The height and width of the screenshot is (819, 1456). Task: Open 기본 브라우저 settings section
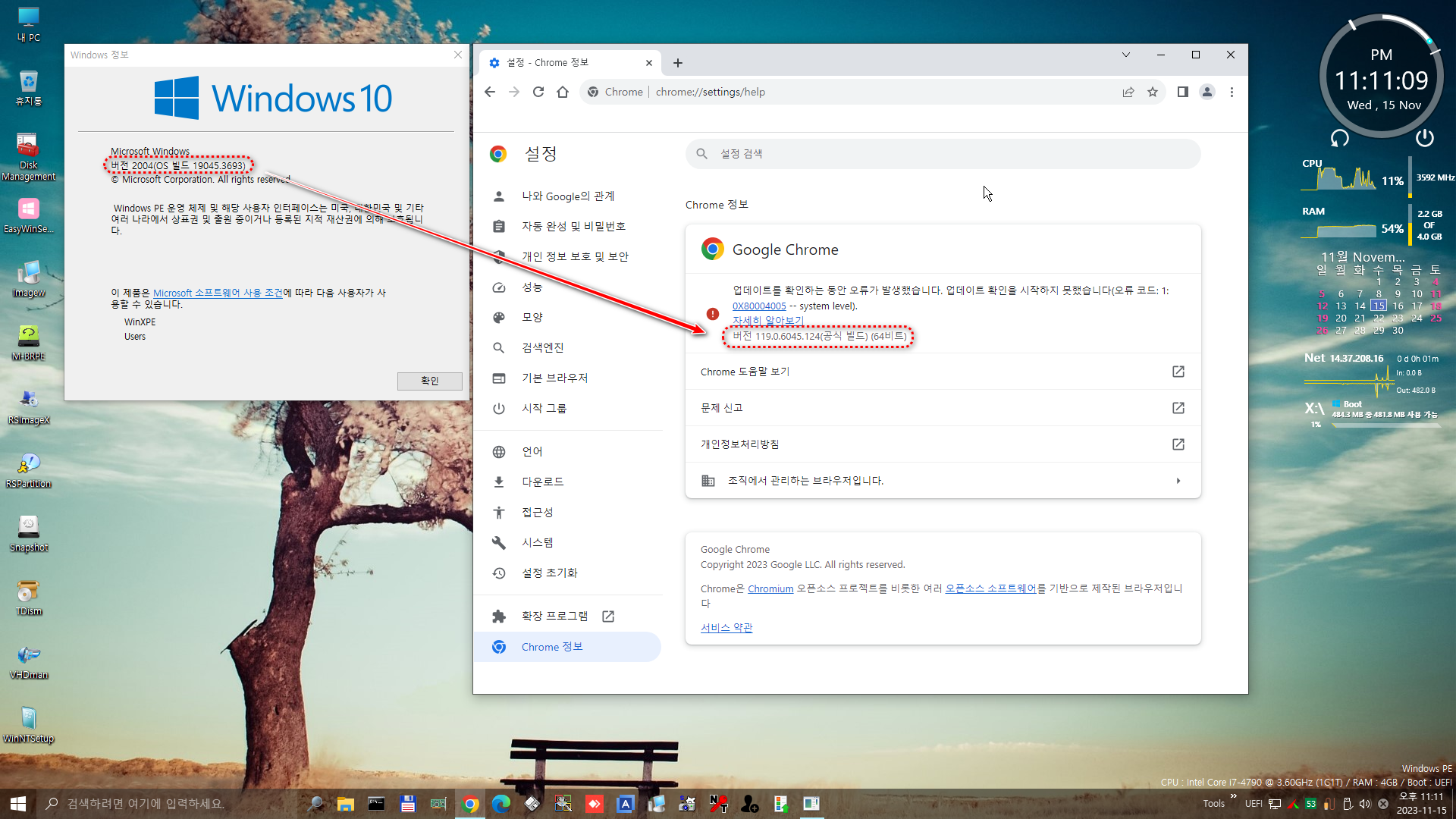pyautogui.click(x=568, y=378)
